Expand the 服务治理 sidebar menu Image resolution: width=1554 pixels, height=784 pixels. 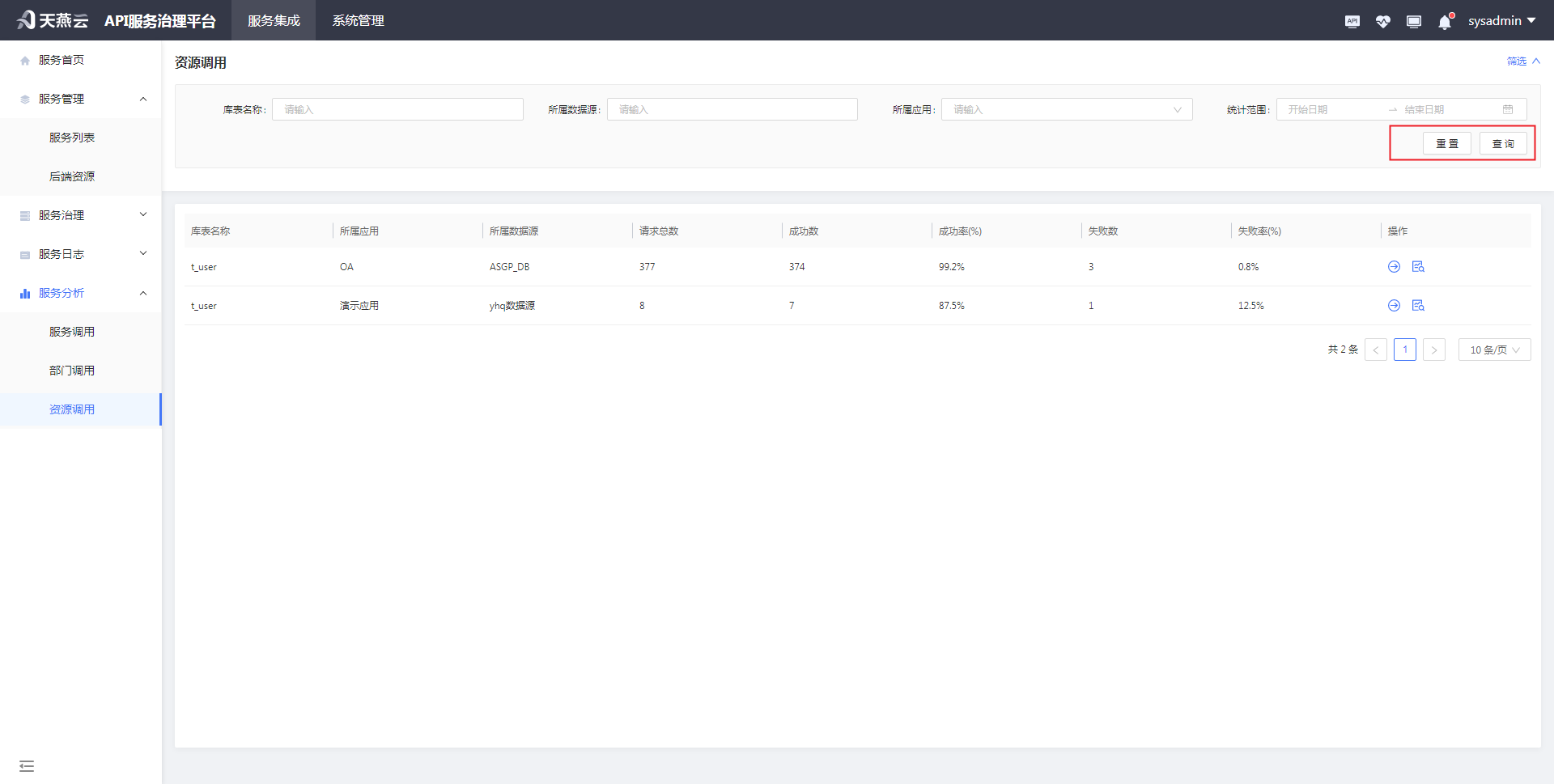point(81,215)
